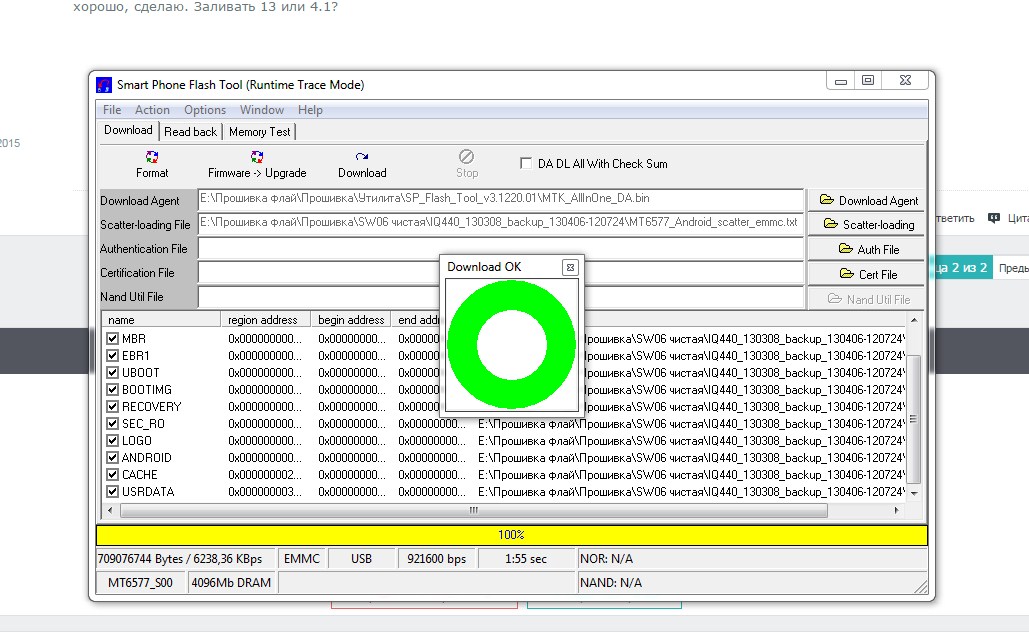Screen dimensions: 1029x632
Task: Switch to the Memory Test tab
Action: coord(260,131)
